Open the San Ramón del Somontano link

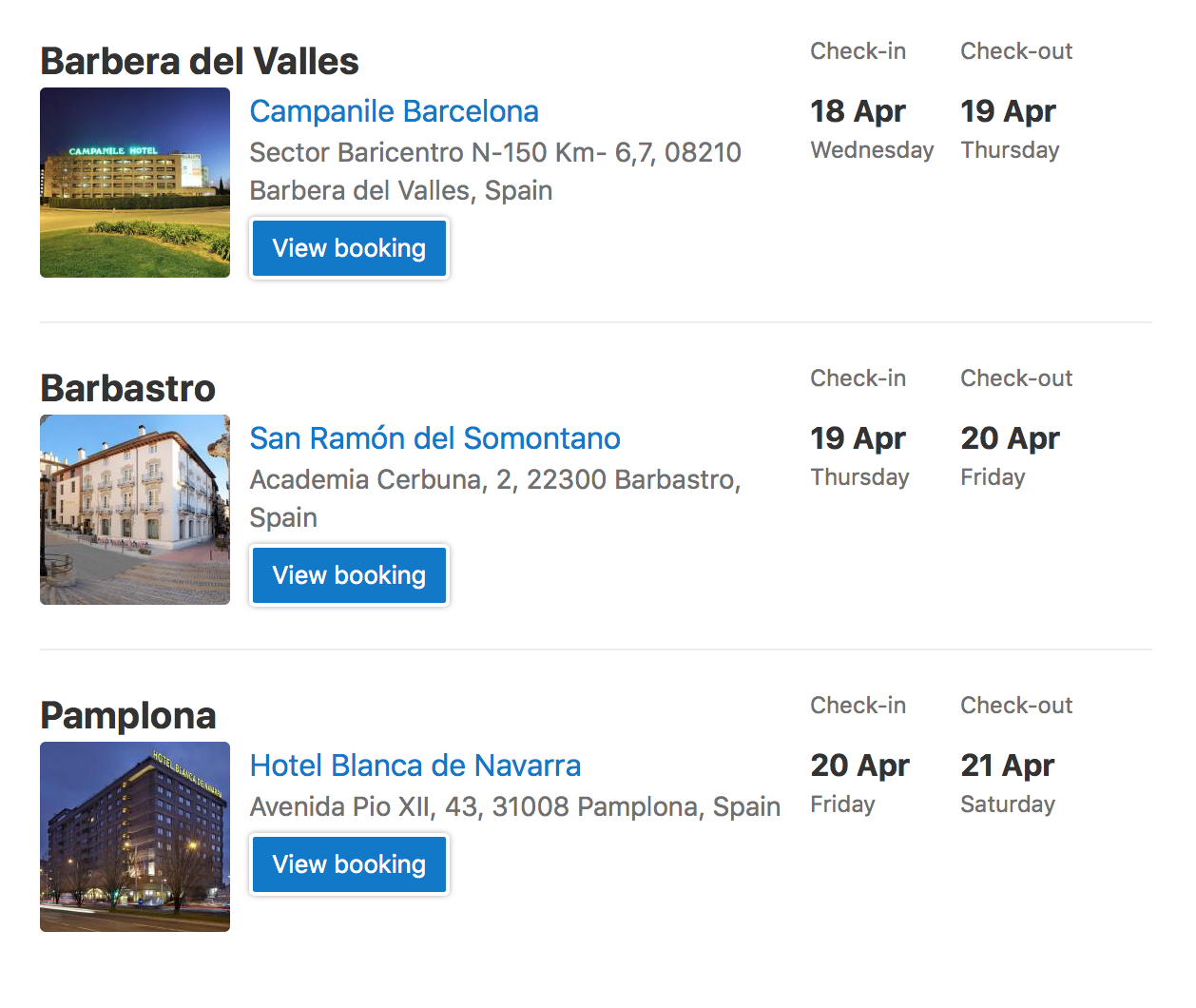click(x=434, y=438)
